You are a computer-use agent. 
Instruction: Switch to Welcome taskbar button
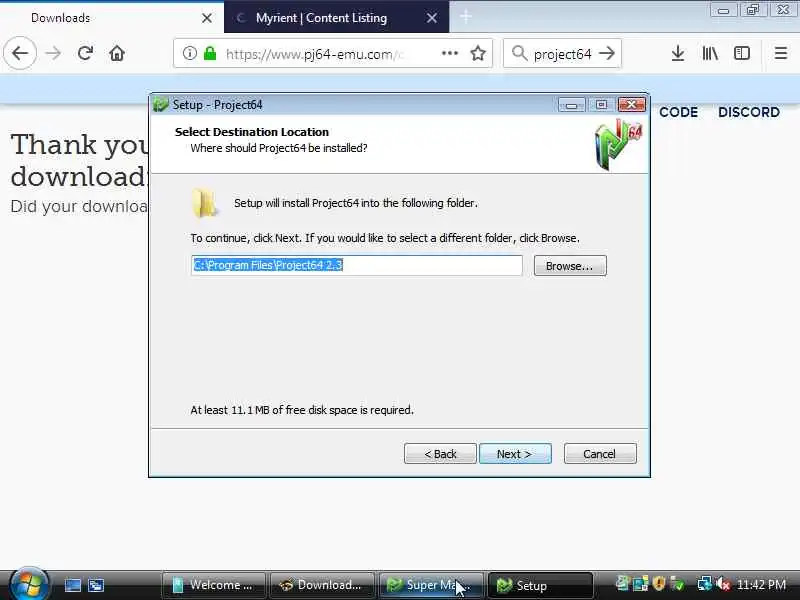tap(214, 585)
